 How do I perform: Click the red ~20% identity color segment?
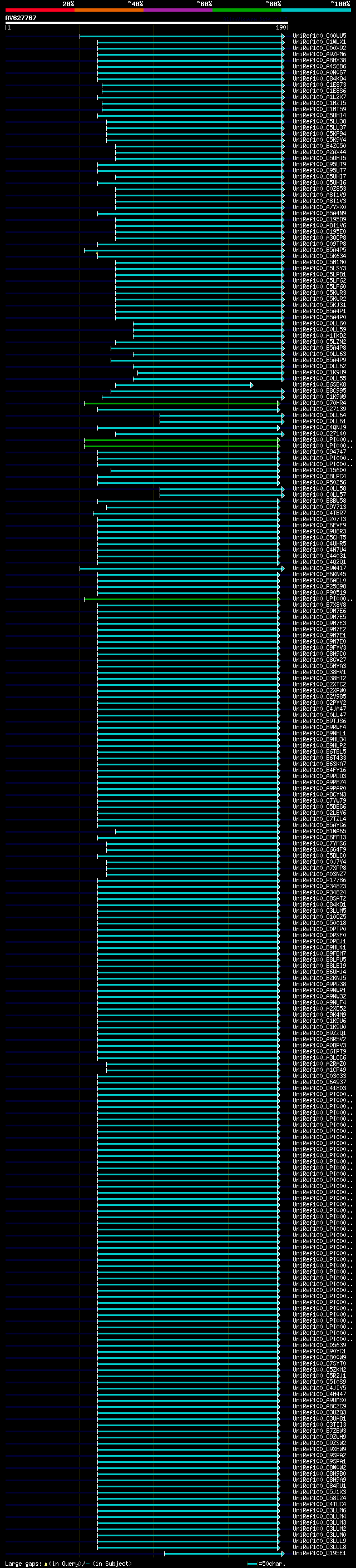39,10
